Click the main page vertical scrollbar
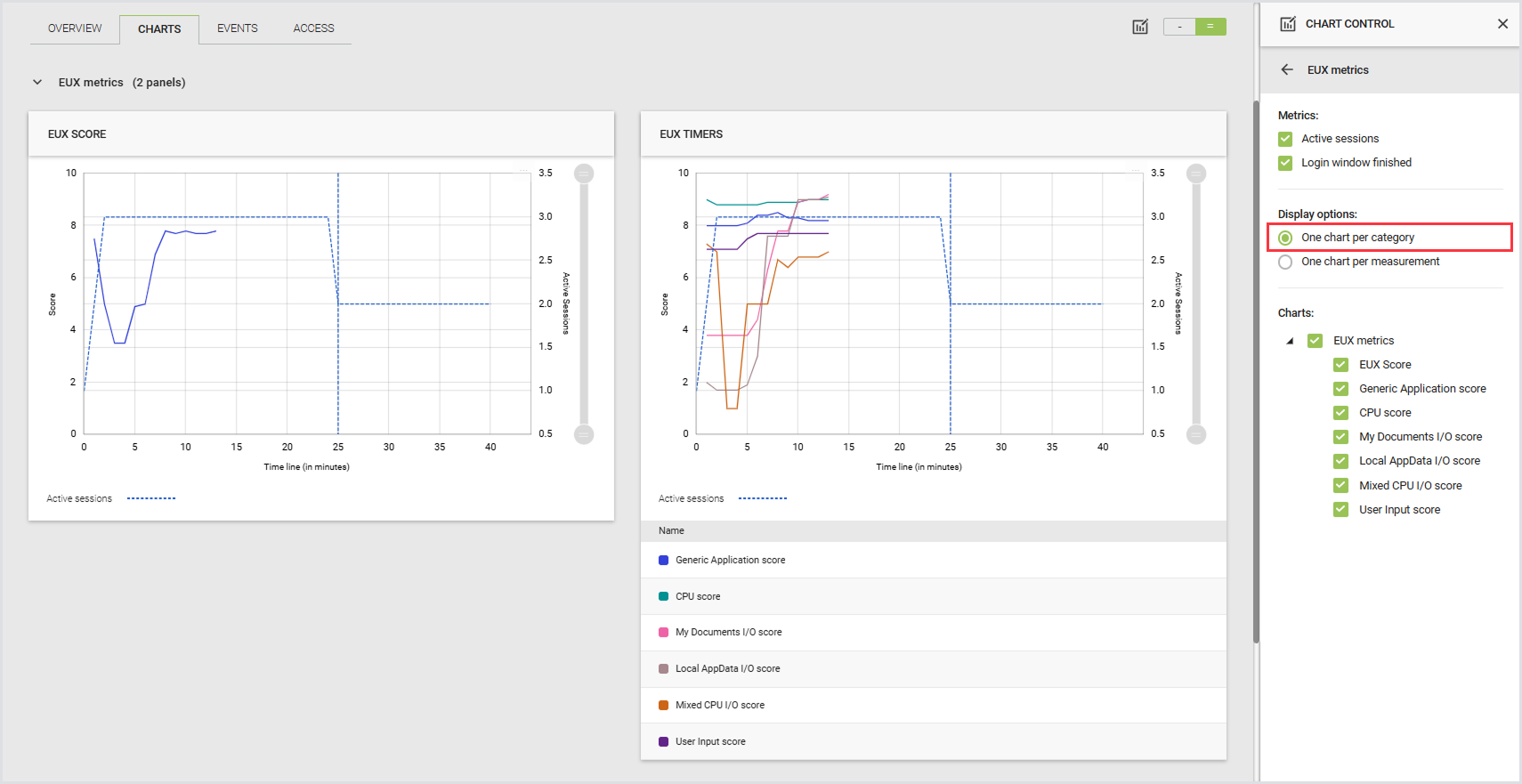Screen dimensions: 1522x784 point(1256,371)
